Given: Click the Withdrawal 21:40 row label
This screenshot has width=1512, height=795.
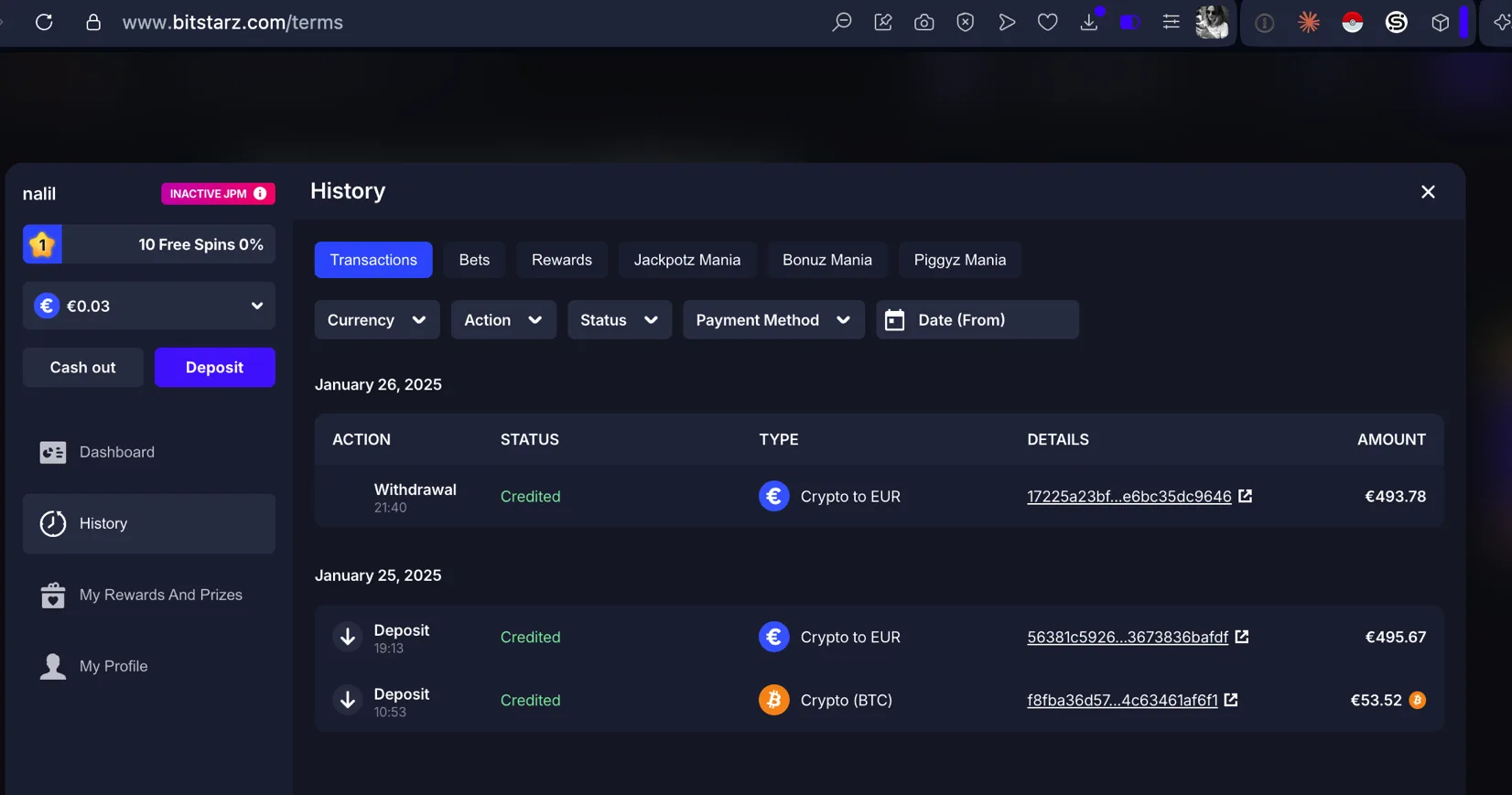Looking at the screenshot, I should [x=416, y=497].
